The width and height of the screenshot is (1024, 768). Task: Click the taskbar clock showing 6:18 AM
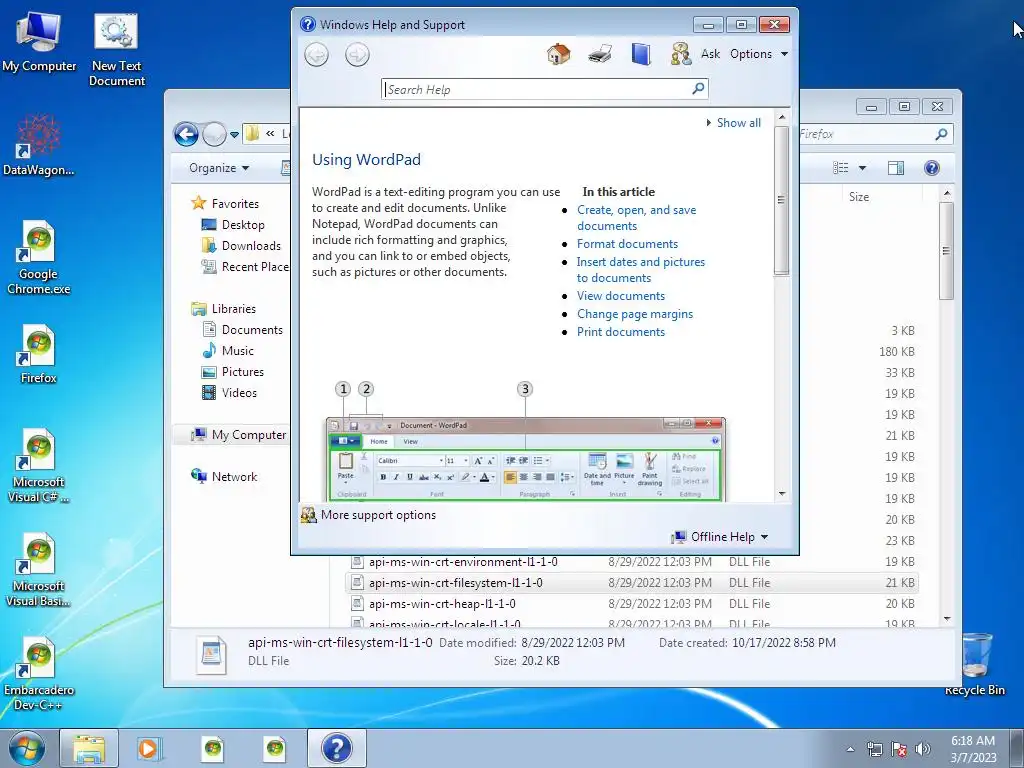click(973, 748)
